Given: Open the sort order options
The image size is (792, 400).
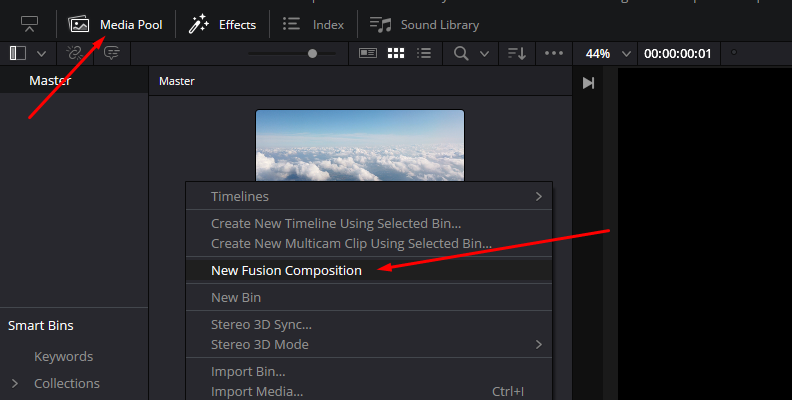Looking at the screenshot, I should pyautogui.click(x=516, y=53).
